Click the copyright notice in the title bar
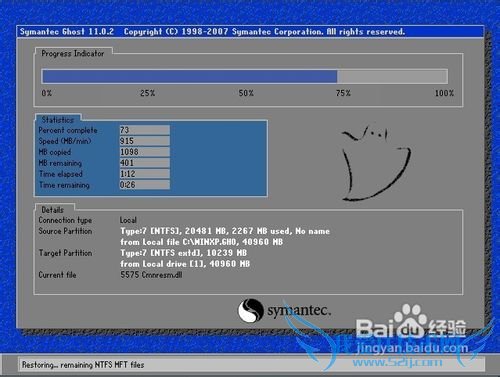This screenshot has height=377, width=500. click(264, 32)
